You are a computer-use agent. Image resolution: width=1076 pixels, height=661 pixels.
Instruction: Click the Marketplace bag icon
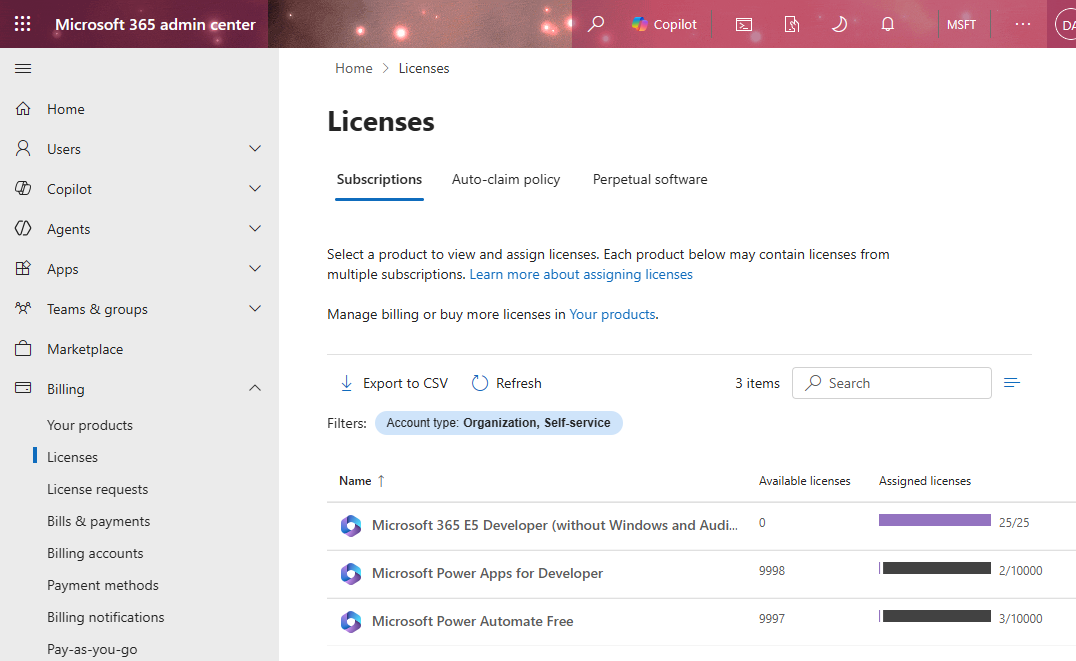click(23, 349)
